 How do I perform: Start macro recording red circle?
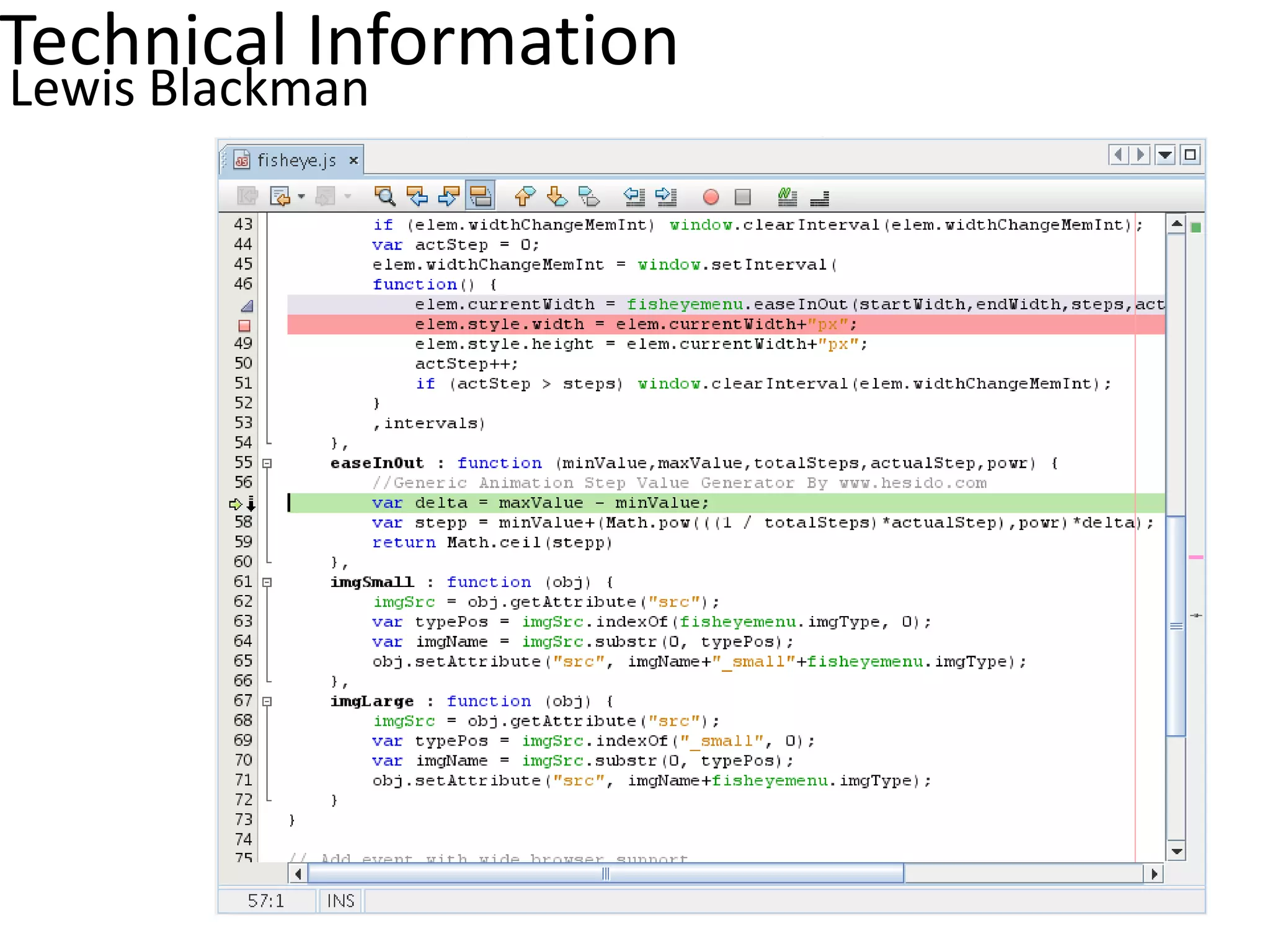711,197
